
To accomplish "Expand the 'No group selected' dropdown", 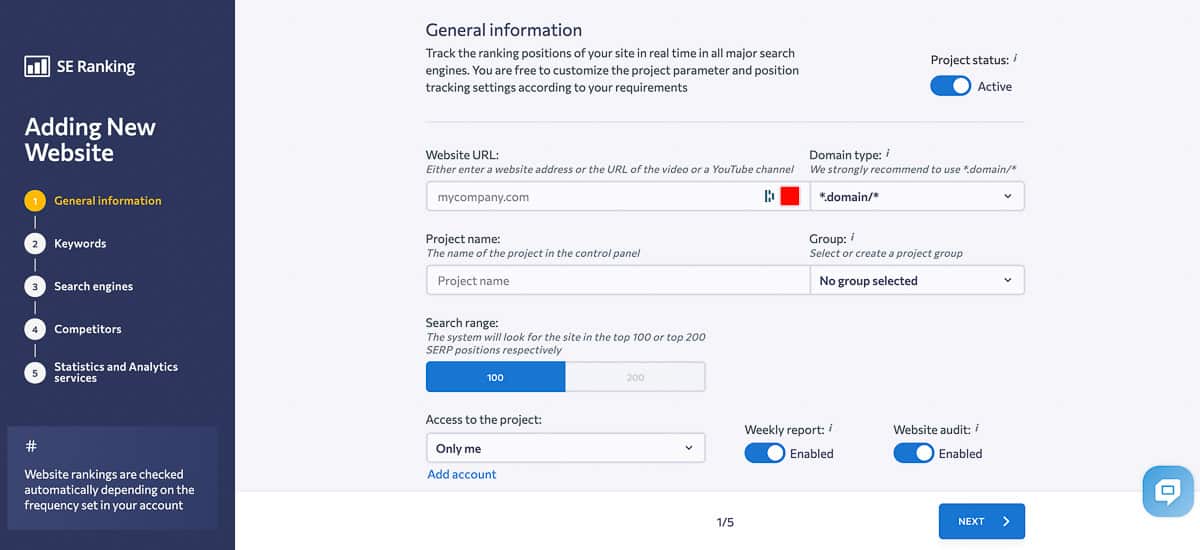I will (x=916, y=281).
